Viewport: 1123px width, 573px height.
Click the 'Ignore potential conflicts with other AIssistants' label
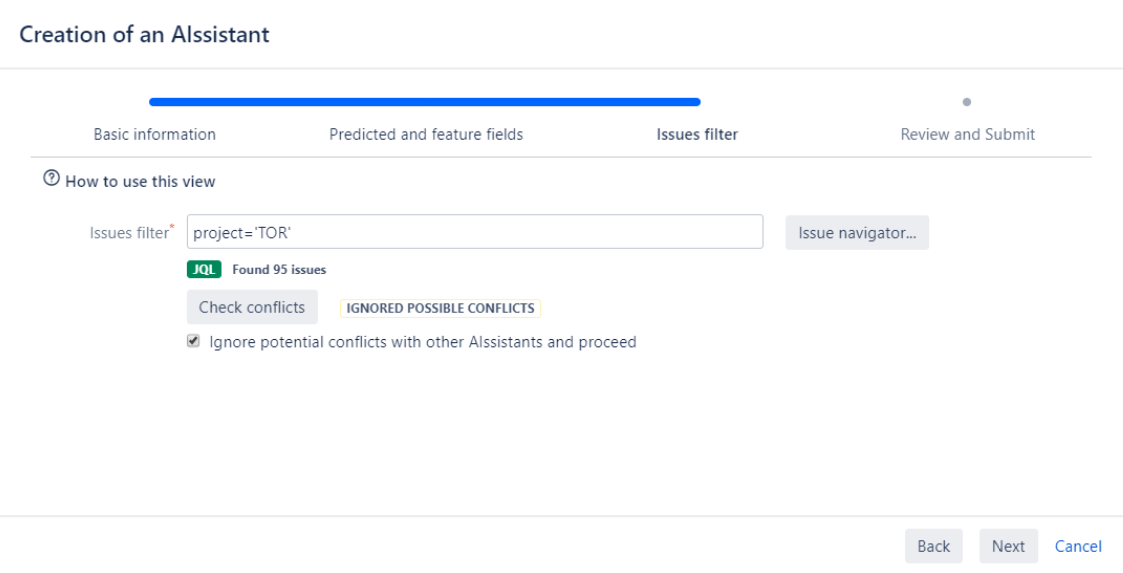422,342
